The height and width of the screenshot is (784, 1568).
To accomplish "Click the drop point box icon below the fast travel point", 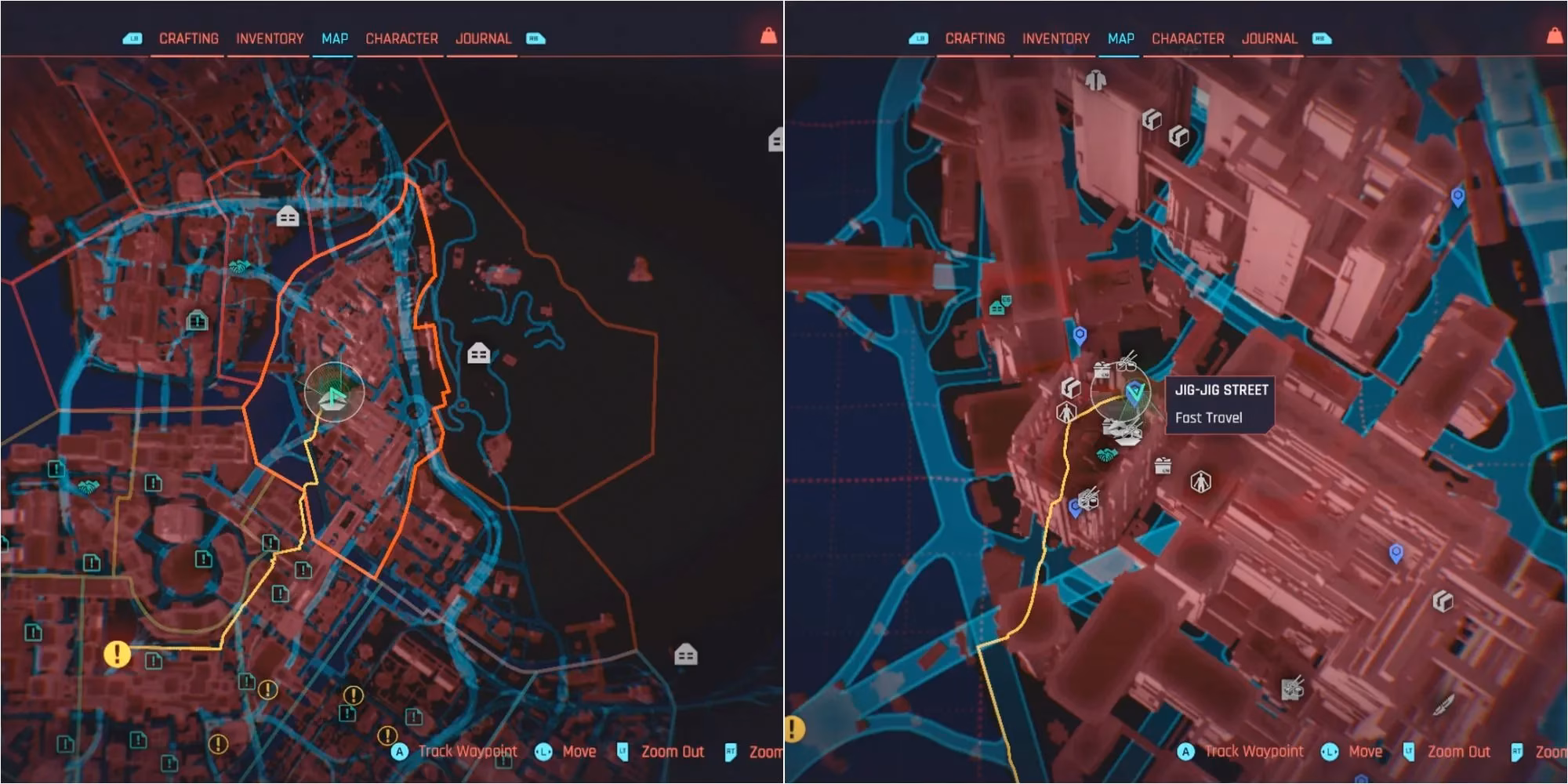I will click(x=1163, y=466).
